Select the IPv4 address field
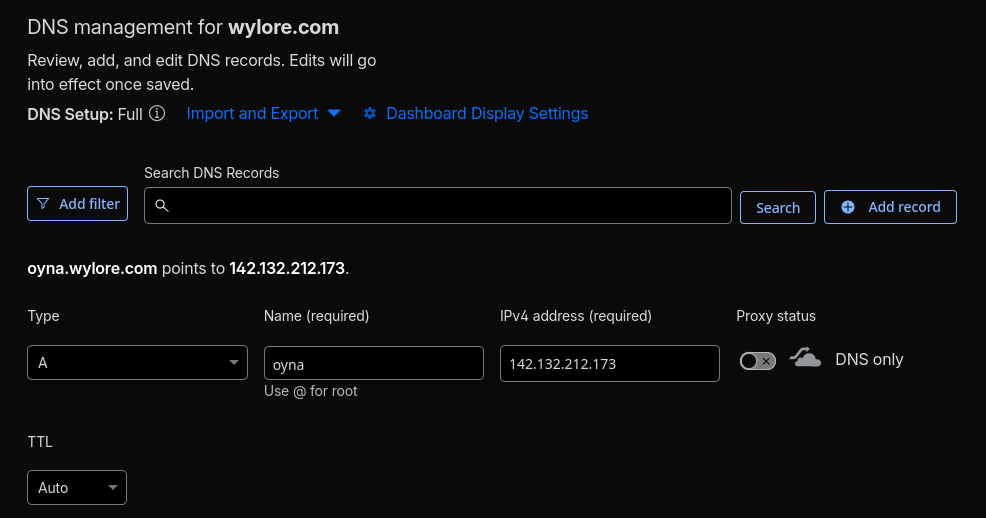The image size is (986, 518). pyautogui.click(x=609, y=364)
